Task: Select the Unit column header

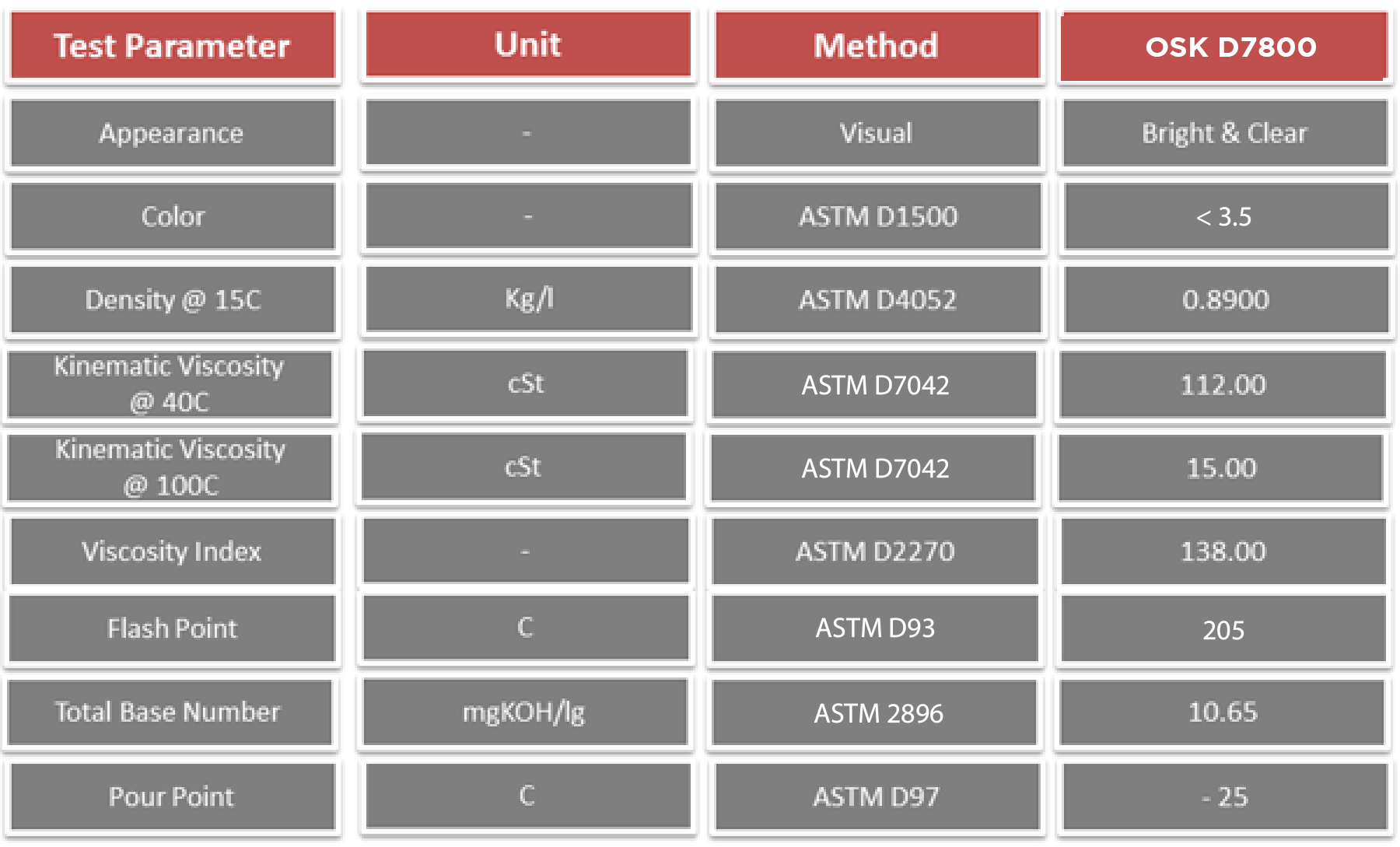Action: pos(528,44)
